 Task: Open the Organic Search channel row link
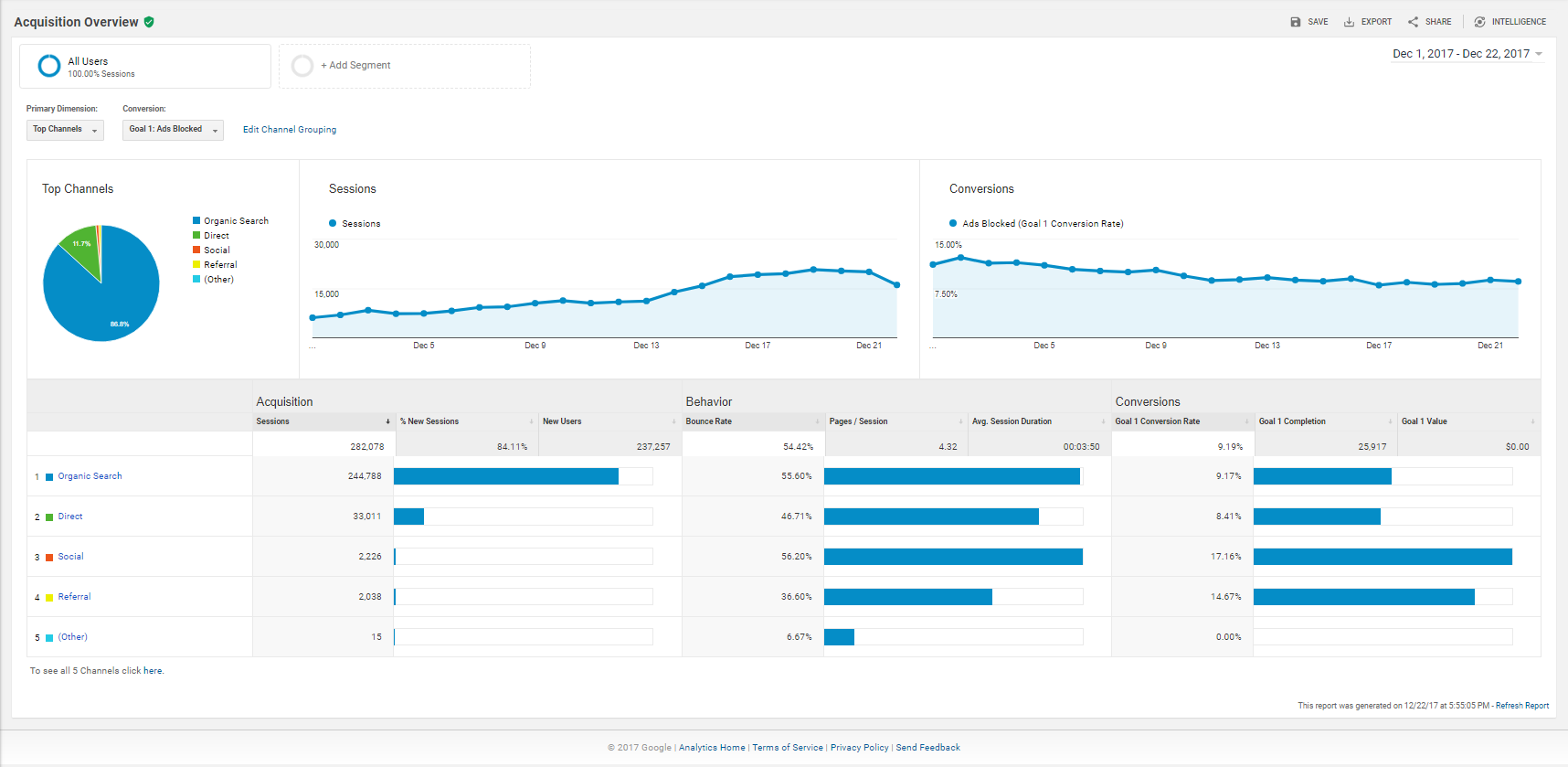coord(90,476)
